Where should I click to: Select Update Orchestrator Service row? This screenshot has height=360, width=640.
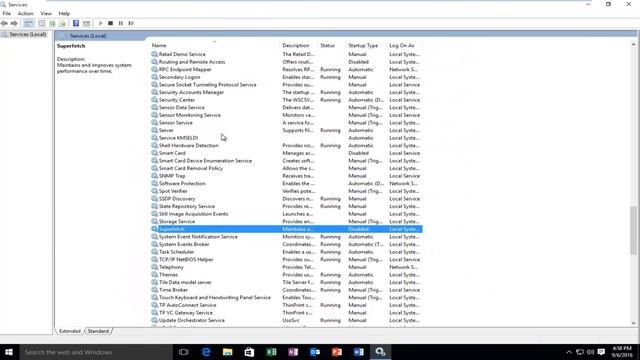click(x=286, y=320)
